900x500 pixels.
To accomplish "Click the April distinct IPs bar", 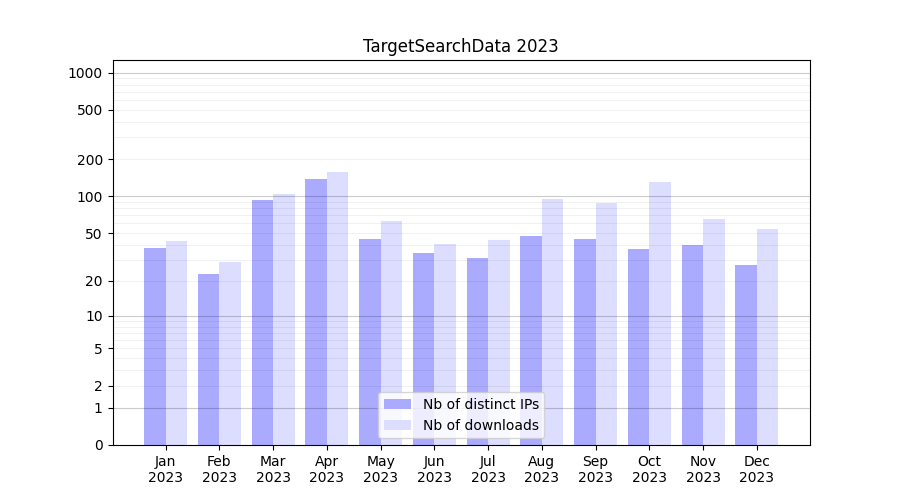I will (316, 310).
